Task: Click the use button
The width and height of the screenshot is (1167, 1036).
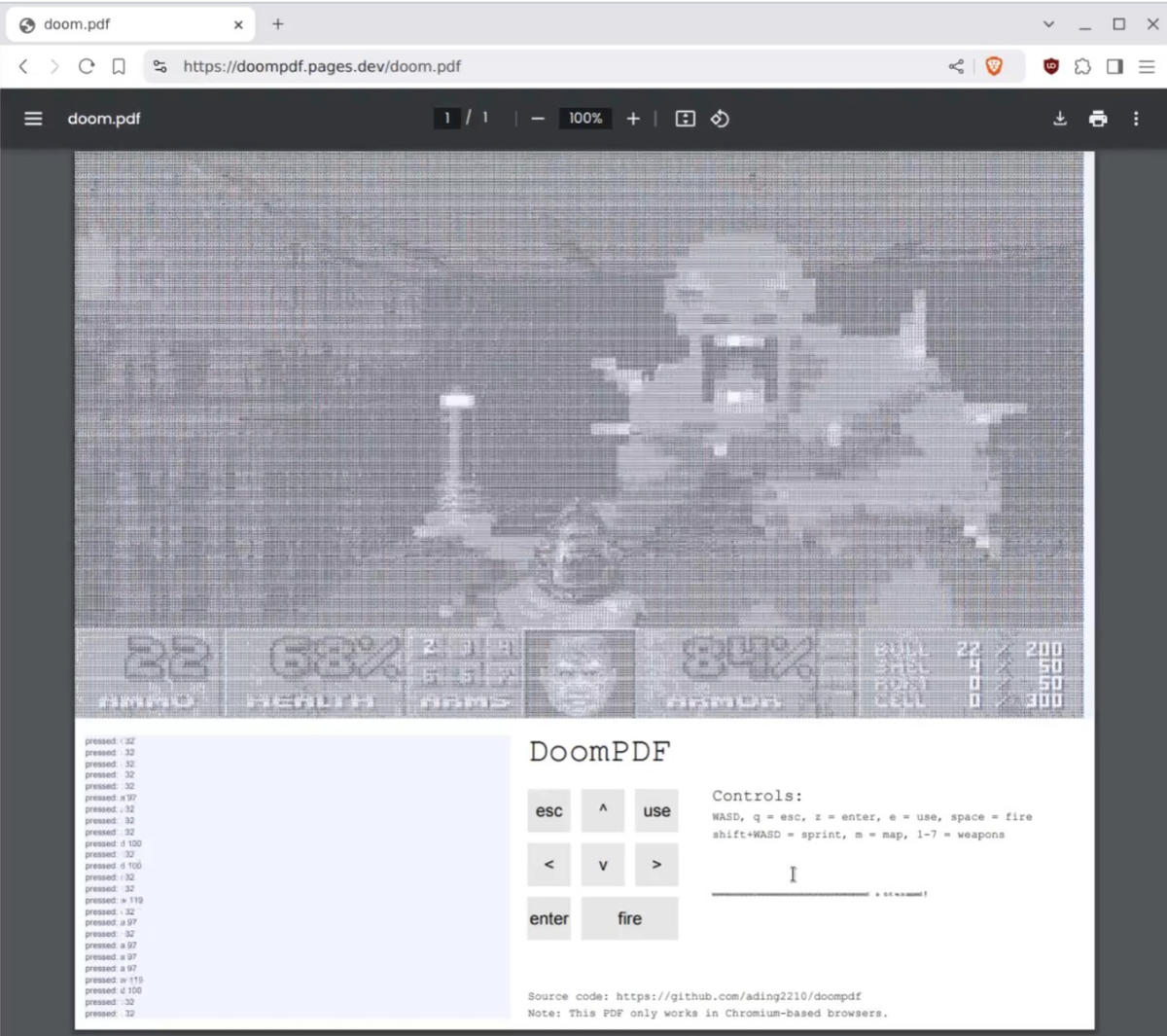Action: 656,810
